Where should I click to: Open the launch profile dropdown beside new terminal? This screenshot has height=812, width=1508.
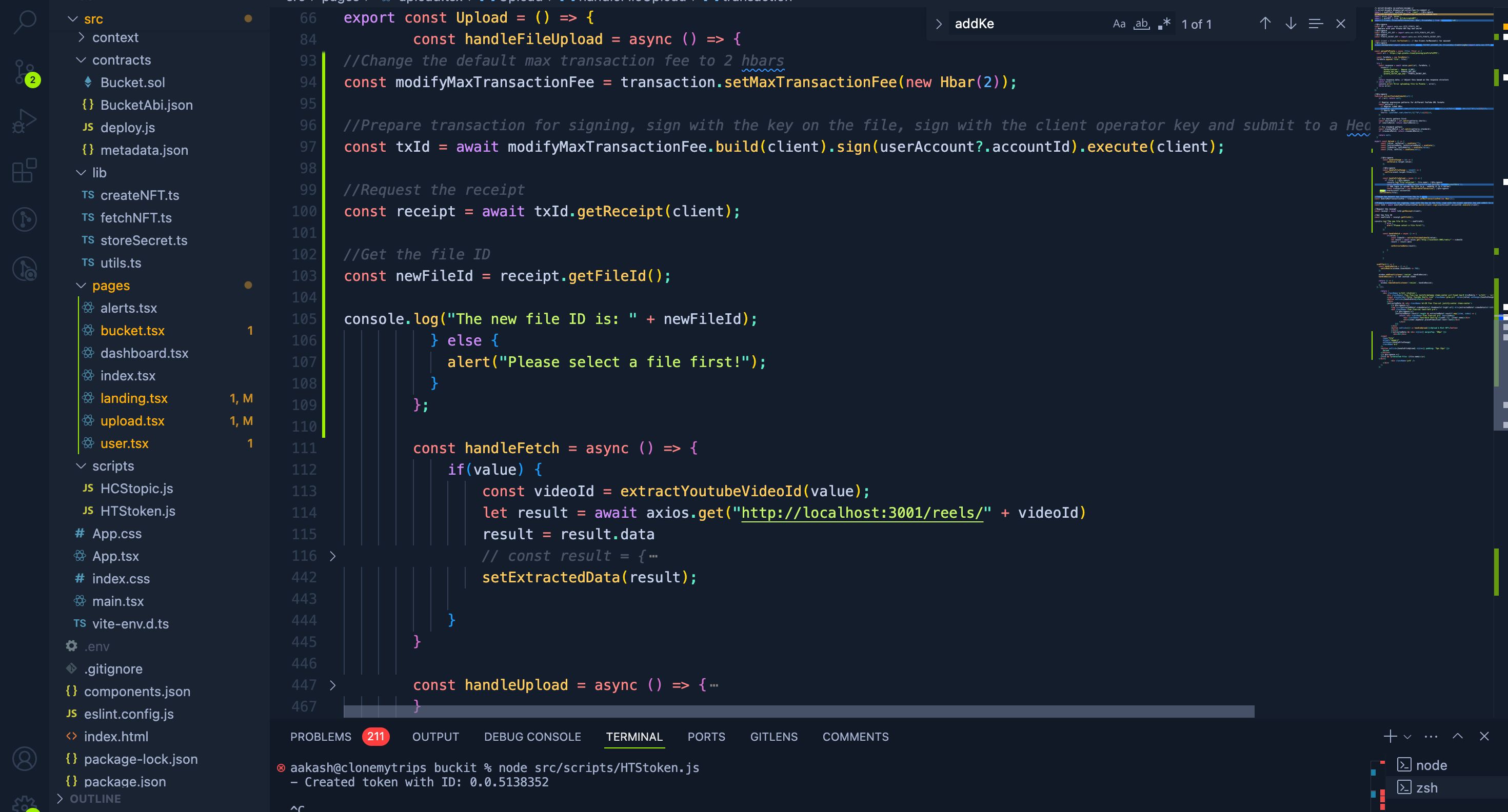(x=1407, y=737)
